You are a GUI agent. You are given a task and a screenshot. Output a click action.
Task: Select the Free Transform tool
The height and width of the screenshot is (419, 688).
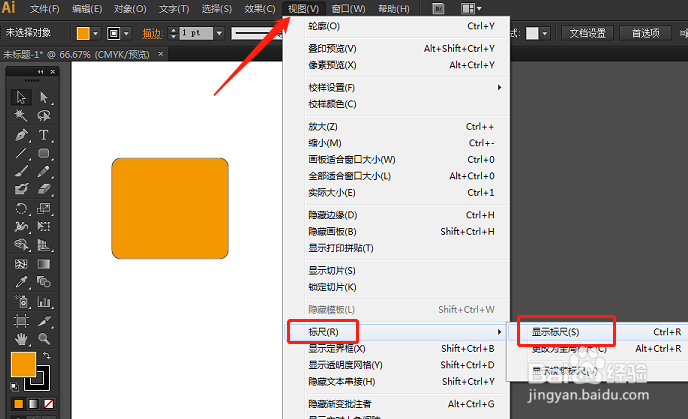pyautogui.click(x=43, y=226)
